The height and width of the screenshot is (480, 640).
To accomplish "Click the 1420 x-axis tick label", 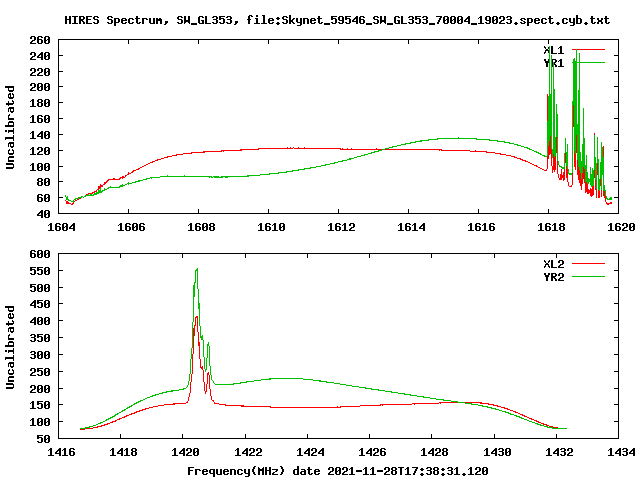I will (186, 452).
